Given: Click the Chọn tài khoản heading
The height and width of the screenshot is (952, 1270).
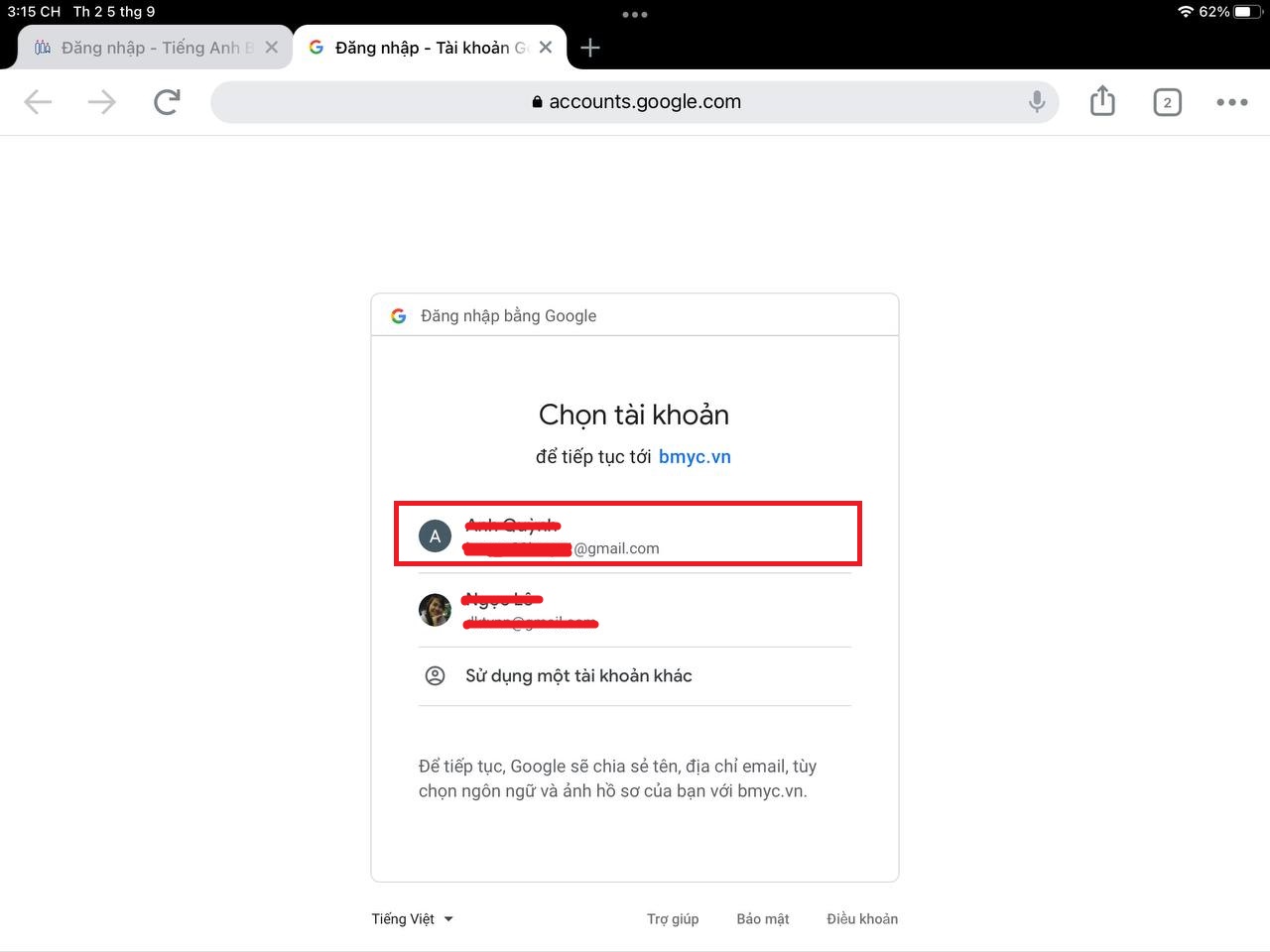Looking at the screenshot, I should [x=634, y=415].
